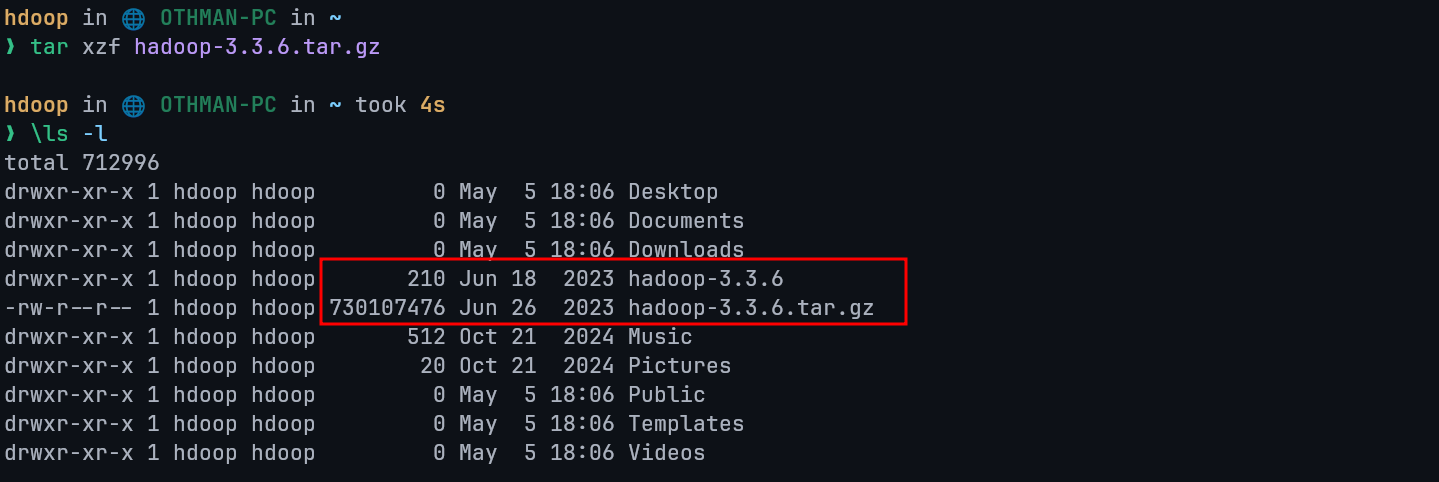The image size is (1439, 482).
Task: Click the hadoop-3.3.6.tar.gz argument in the tar command
Action: (257, 47)
